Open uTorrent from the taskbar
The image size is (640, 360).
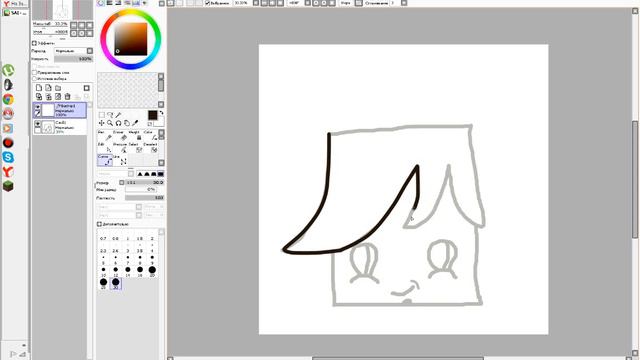pos(8,70)
